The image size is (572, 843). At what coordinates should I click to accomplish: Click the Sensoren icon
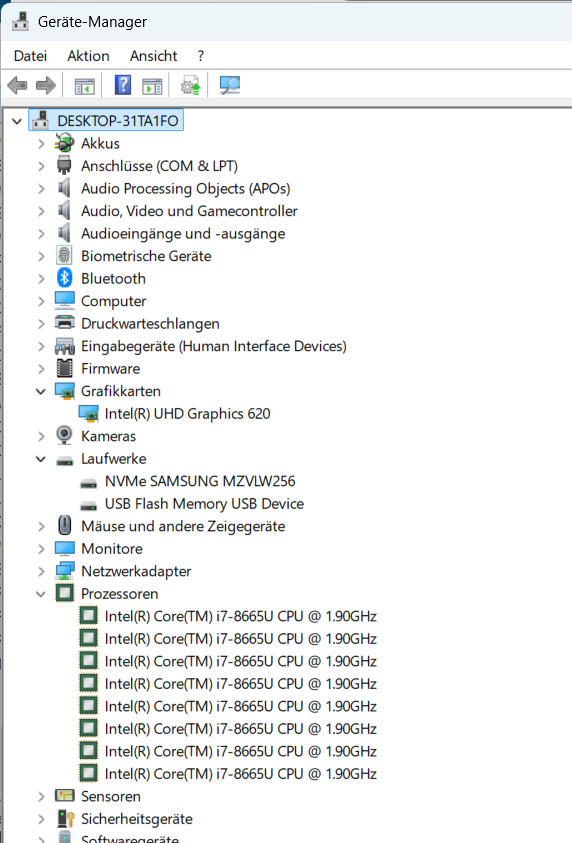coord(65,796)
